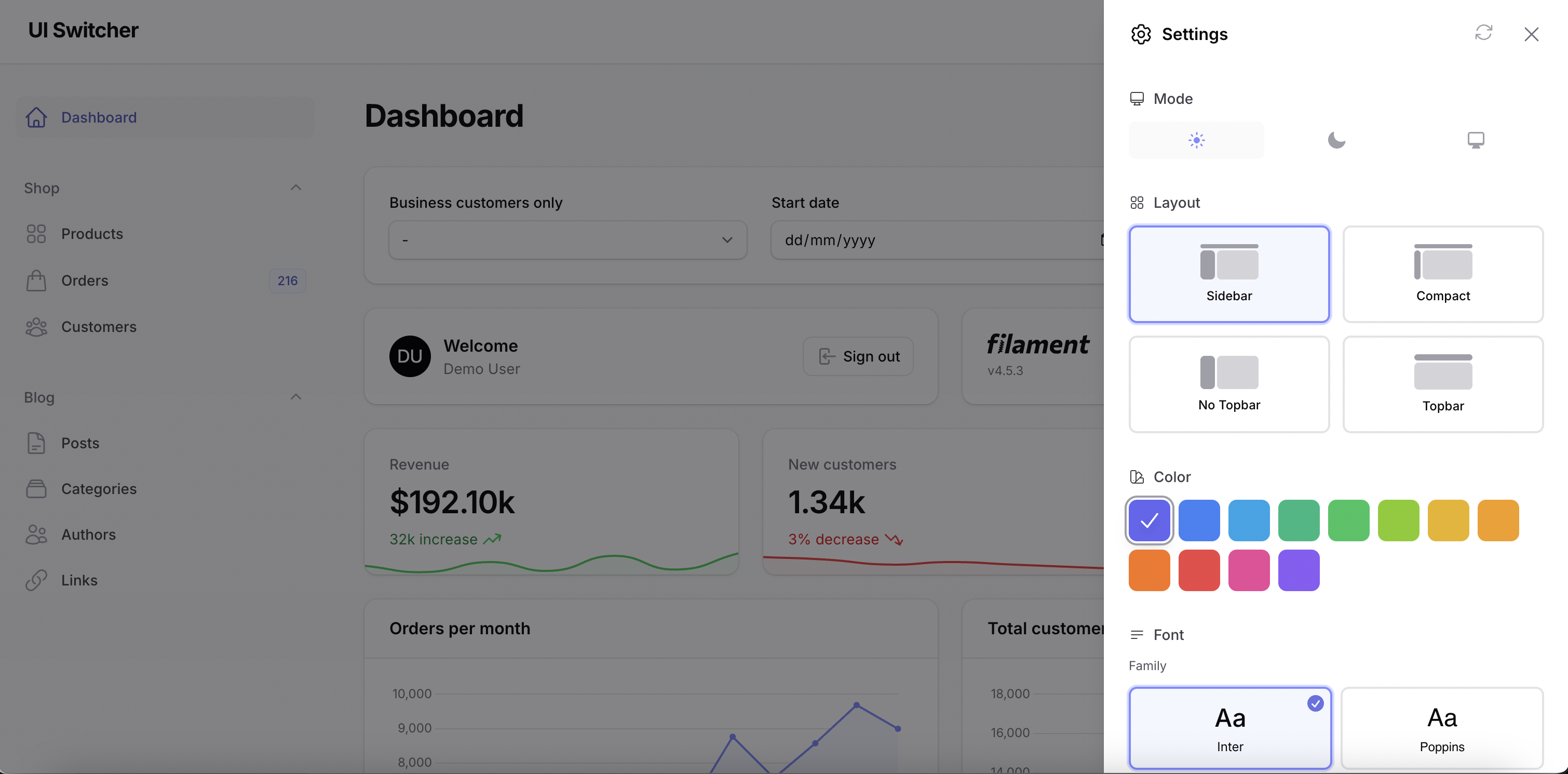Click the Revenue $192.10k stat

point(551,502)
